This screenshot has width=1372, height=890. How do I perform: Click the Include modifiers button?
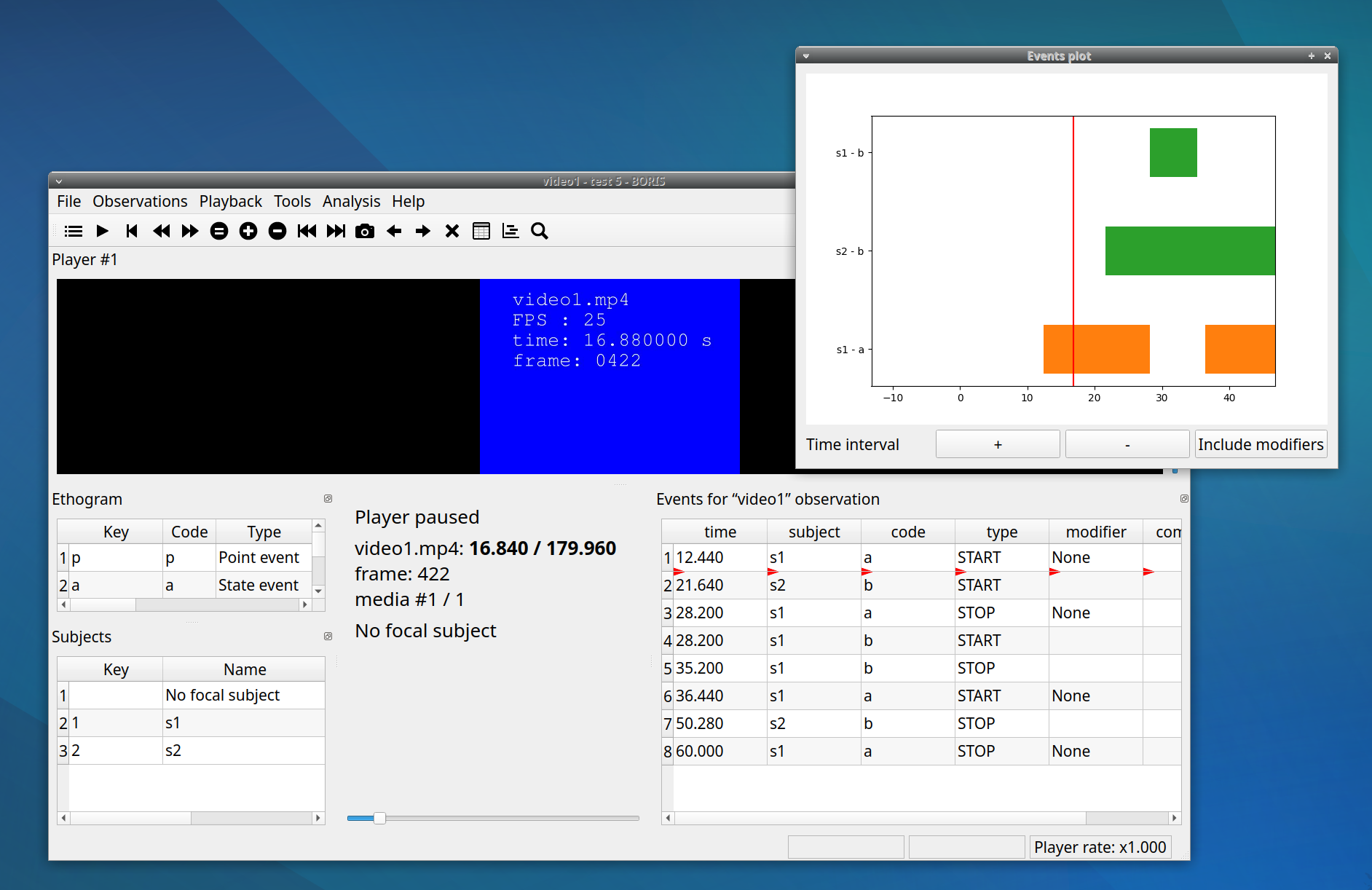click(1261, 444)
